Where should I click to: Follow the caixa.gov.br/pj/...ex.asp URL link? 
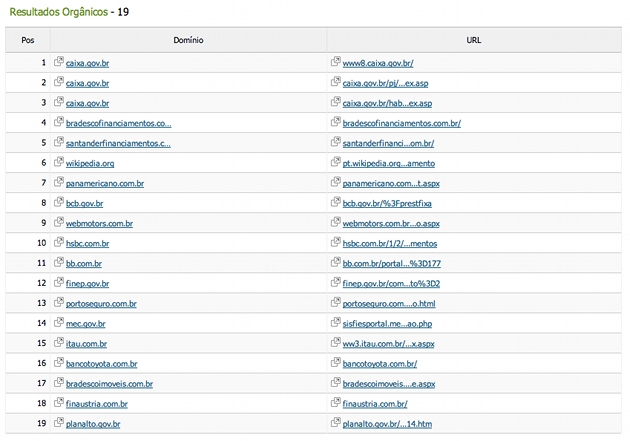[x=385, y=84]
